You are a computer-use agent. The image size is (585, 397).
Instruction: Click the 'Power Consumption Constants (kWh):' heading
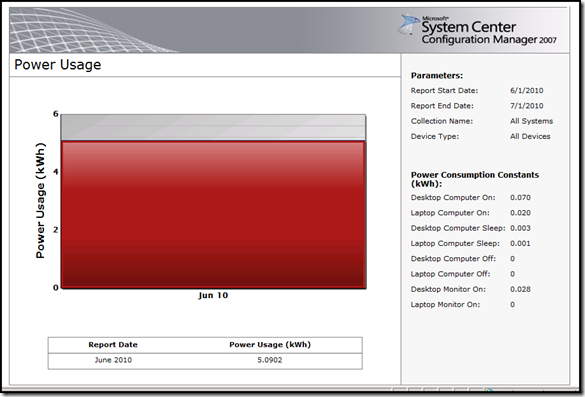pos(475,179)
